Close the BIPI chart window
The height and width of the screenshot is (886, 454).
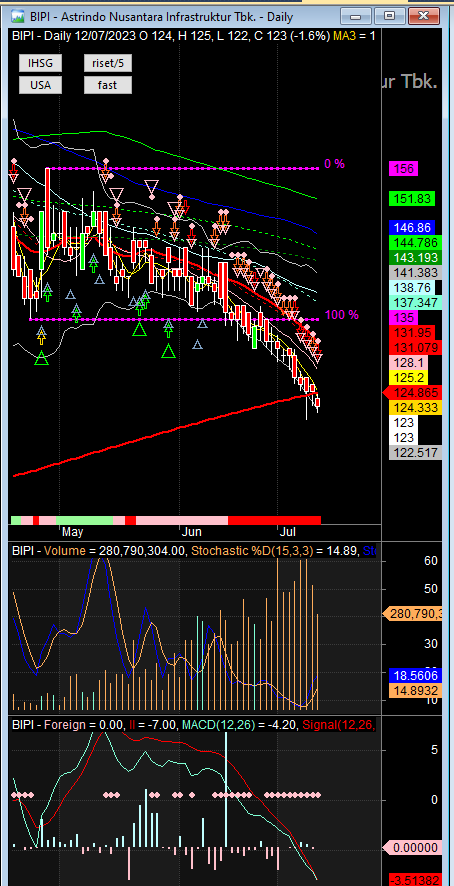(423, 16)
